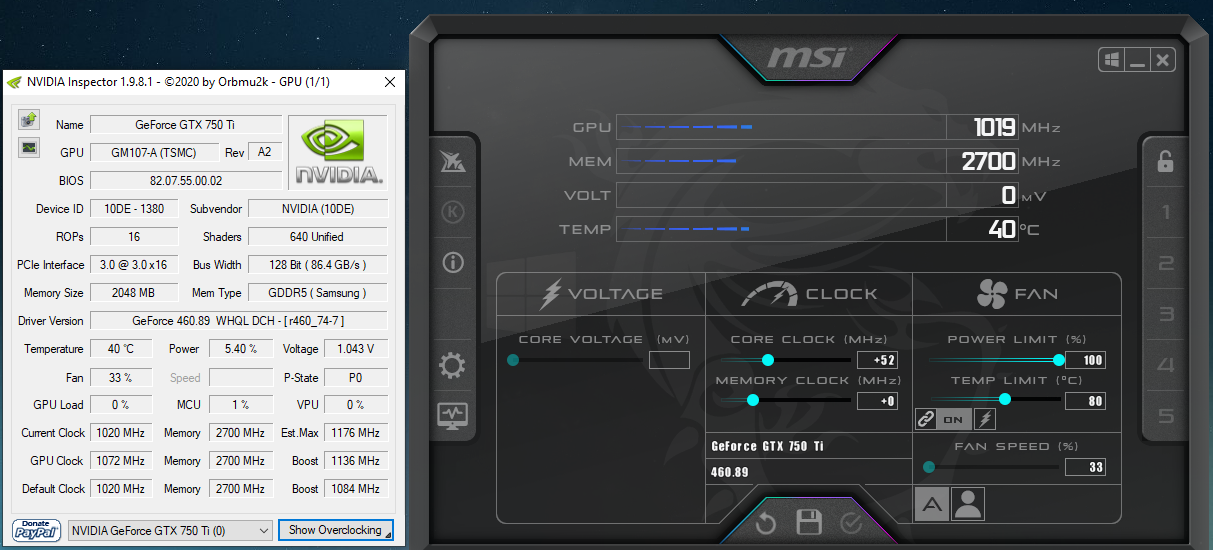Adjust the Core Clock slider handle
This screenshot has width=1213, height=550.
click(x=768, y=360)
